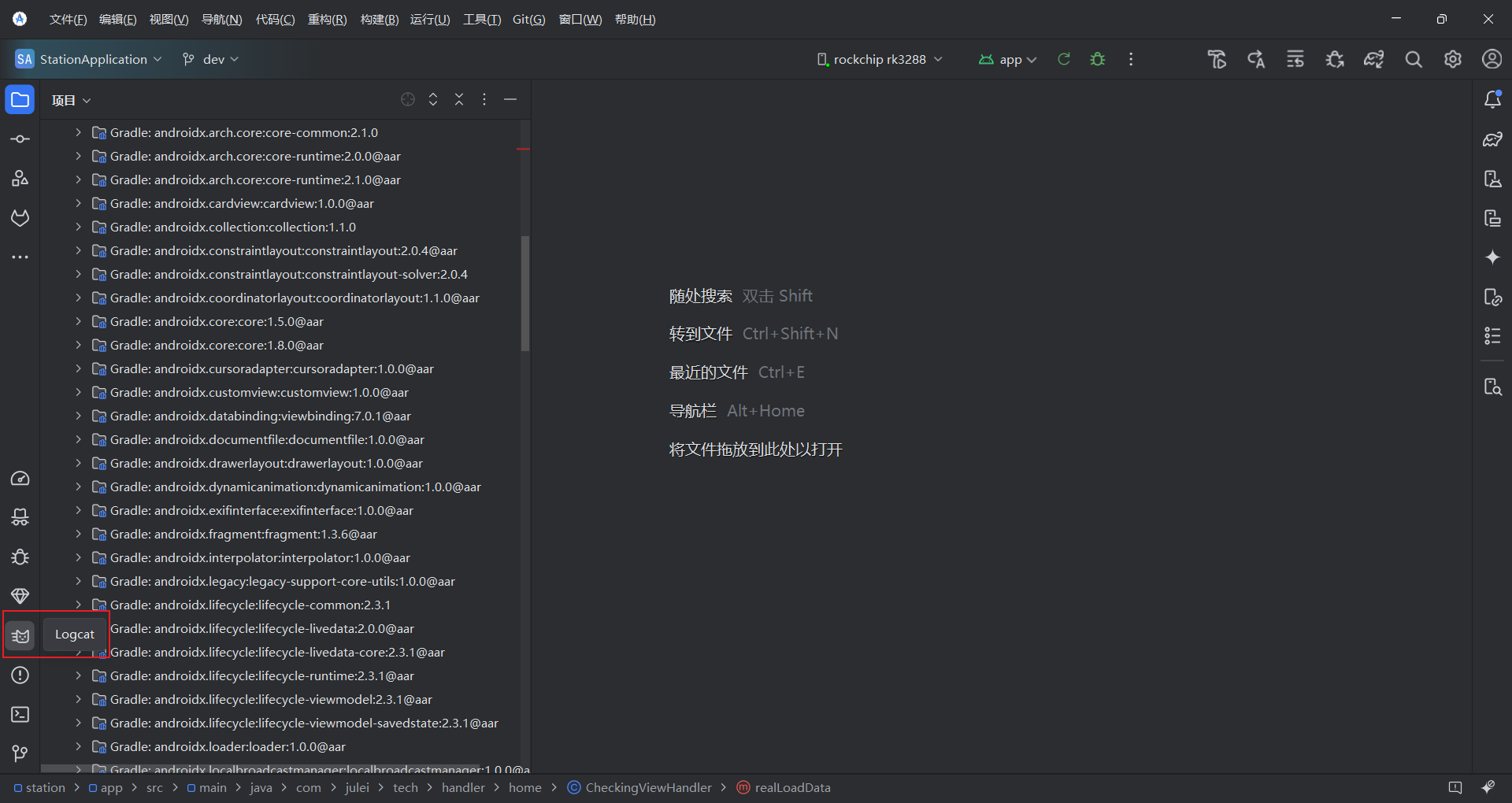
Task: Click the handler breadcrumb segment
Action: point(463,787)
